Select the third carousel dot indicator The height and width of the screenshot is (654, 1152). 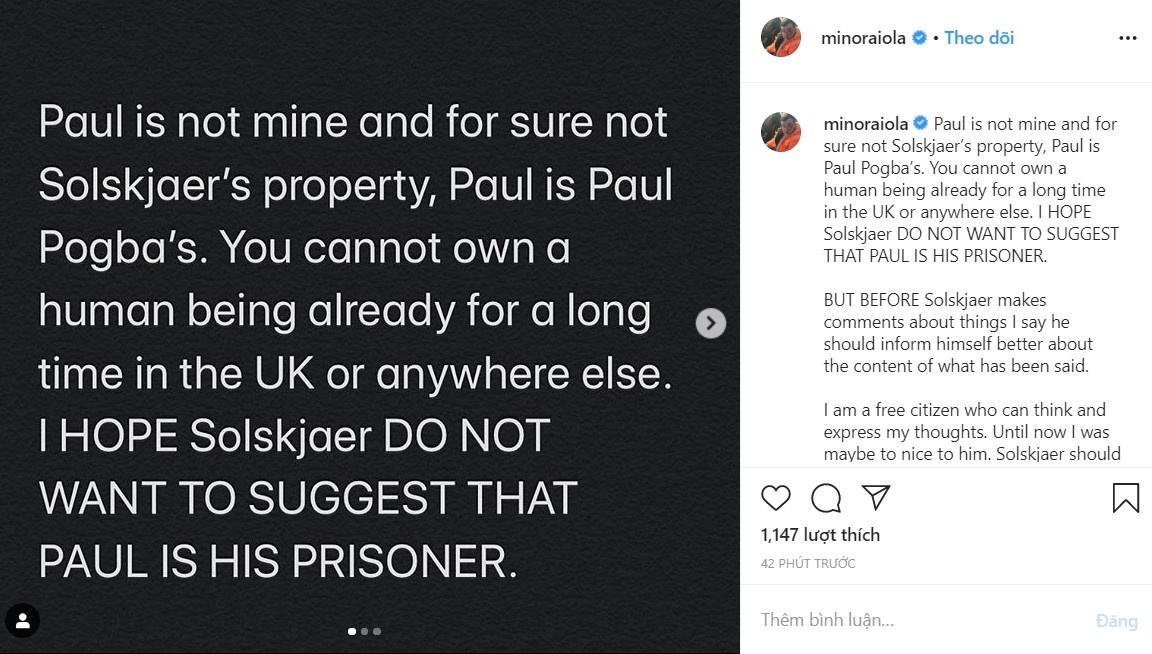pyautogui.click(x=377, y=631)
